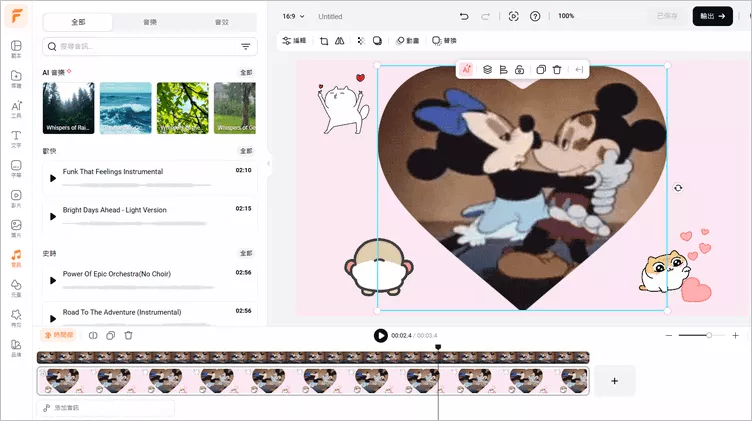
Task: Open the Align icon on floating toolbar
Action: (504, 70)
